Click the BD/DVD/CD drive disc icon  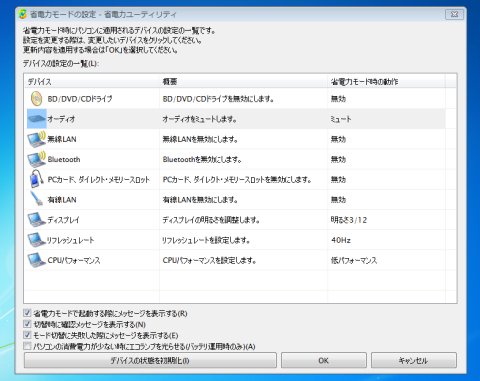pyautogui.click(x=36, y=99)
